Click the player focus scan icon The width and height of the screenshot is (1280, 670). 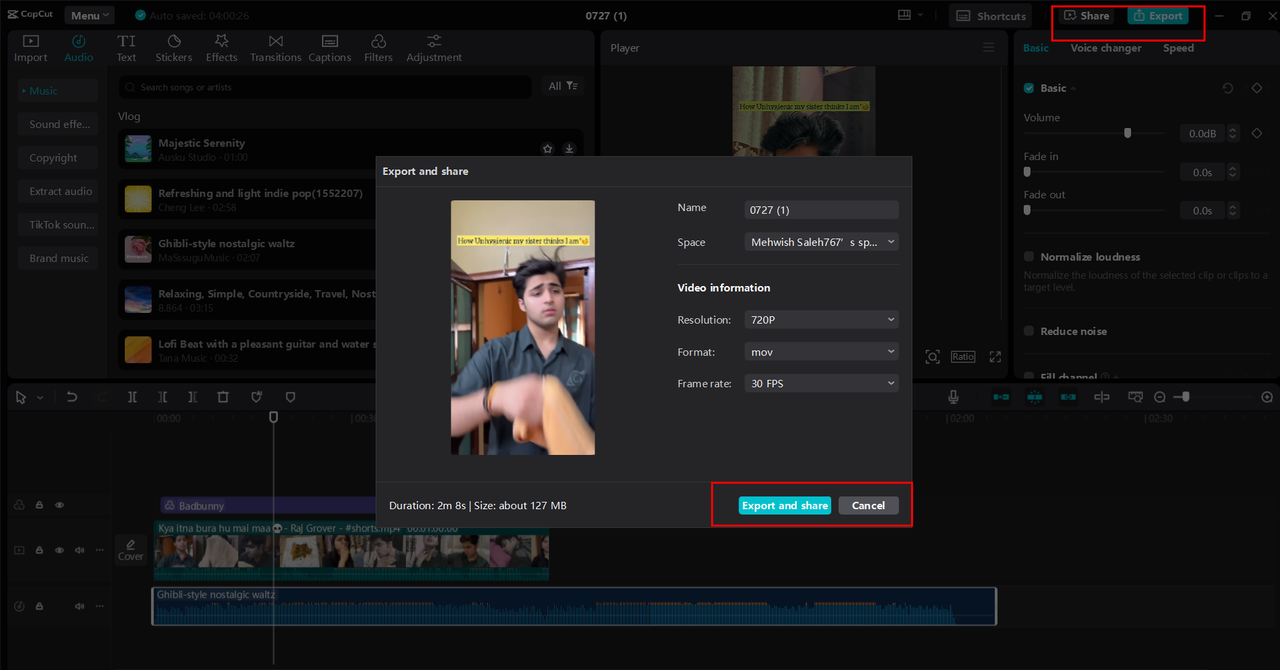point(932,357)
